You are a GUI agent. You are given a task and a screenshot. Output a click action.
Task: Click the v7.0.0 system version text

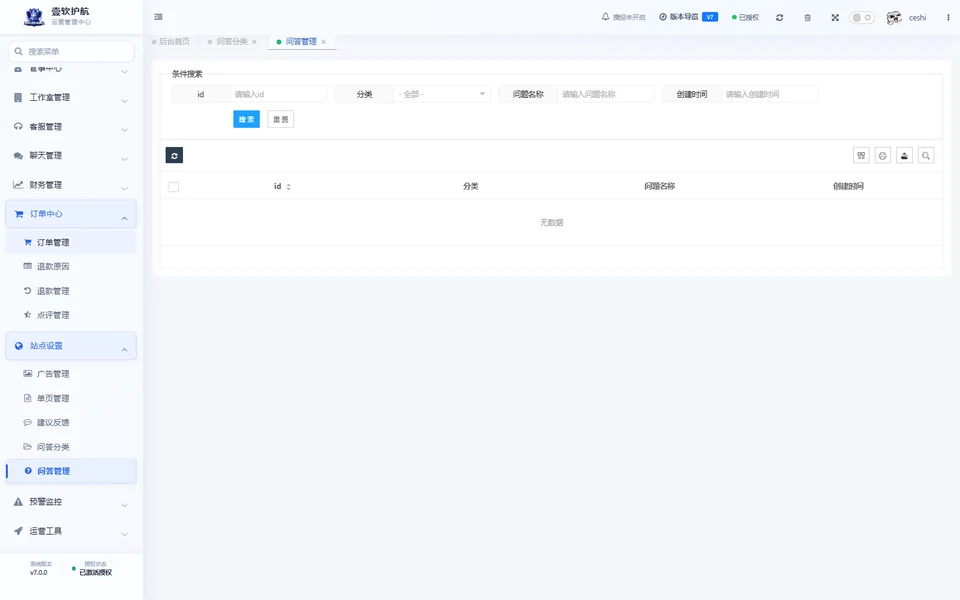coord(39,572)
